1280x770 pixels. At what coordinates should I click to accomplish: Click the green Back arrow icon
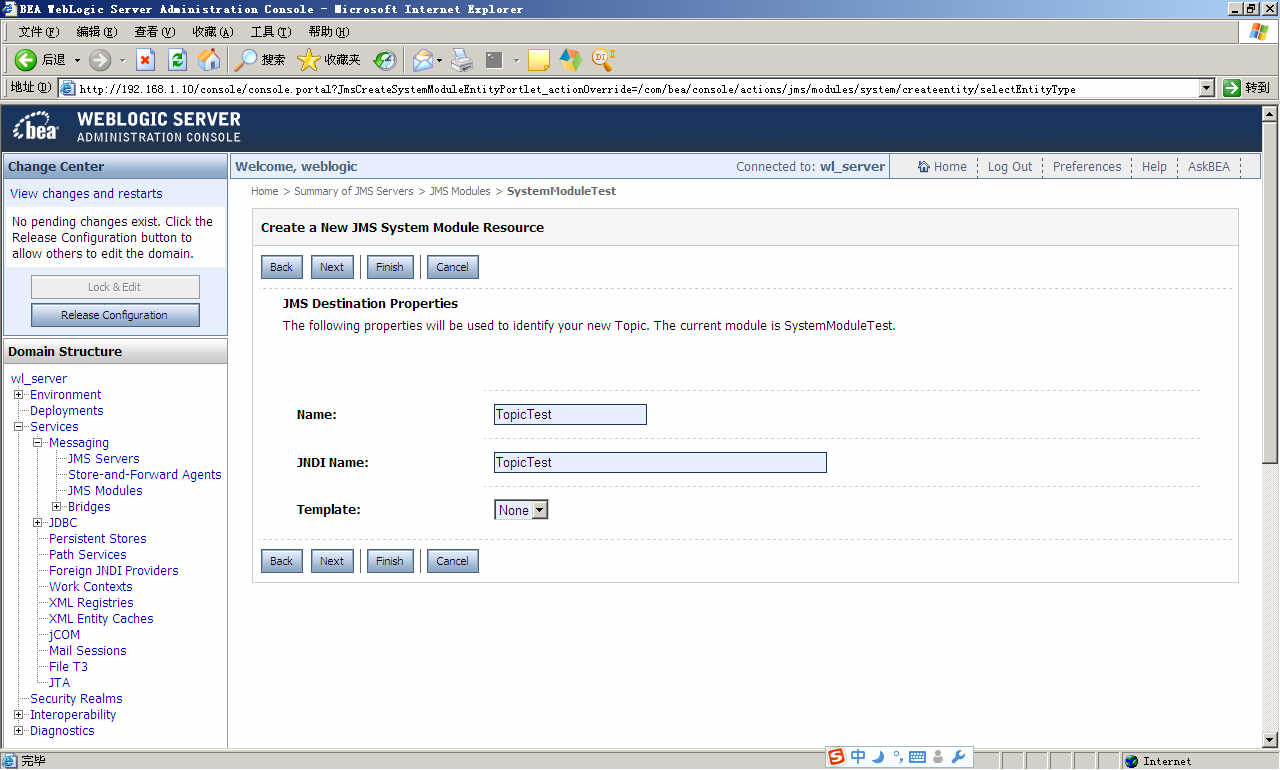point(26,60)
